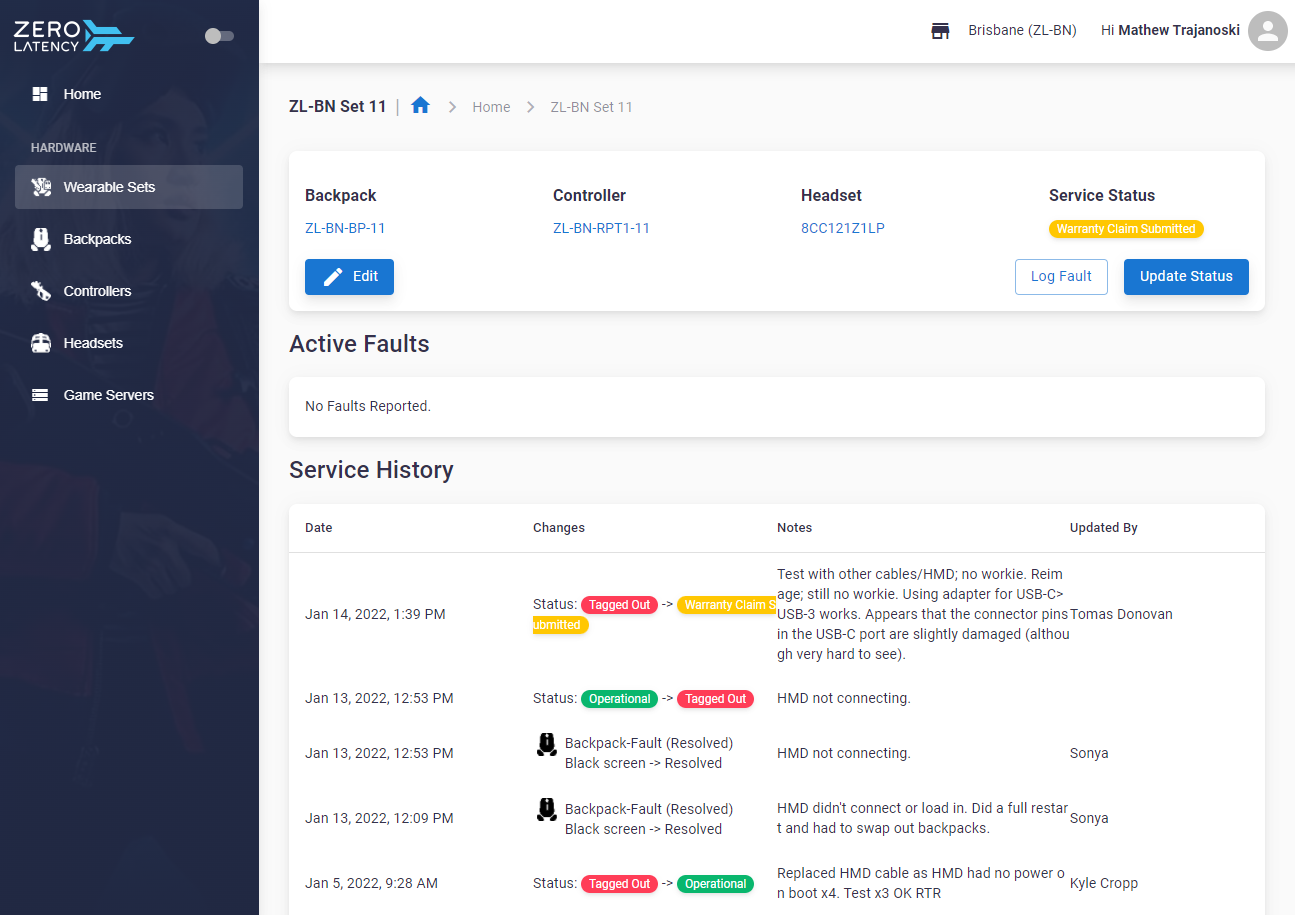1295x915 pixels.
Task: Click the Edit button
Action: (349, 277)
